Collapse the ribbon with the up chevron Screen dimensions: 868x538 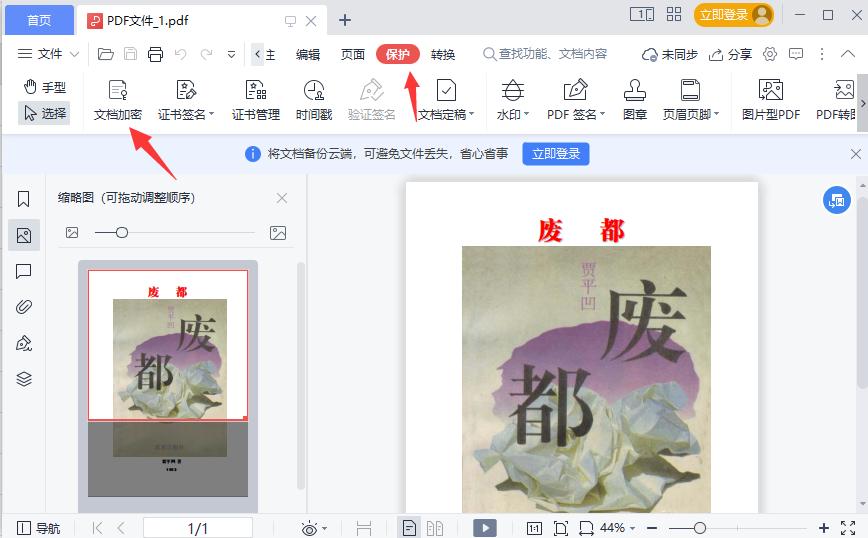point(848,54)
